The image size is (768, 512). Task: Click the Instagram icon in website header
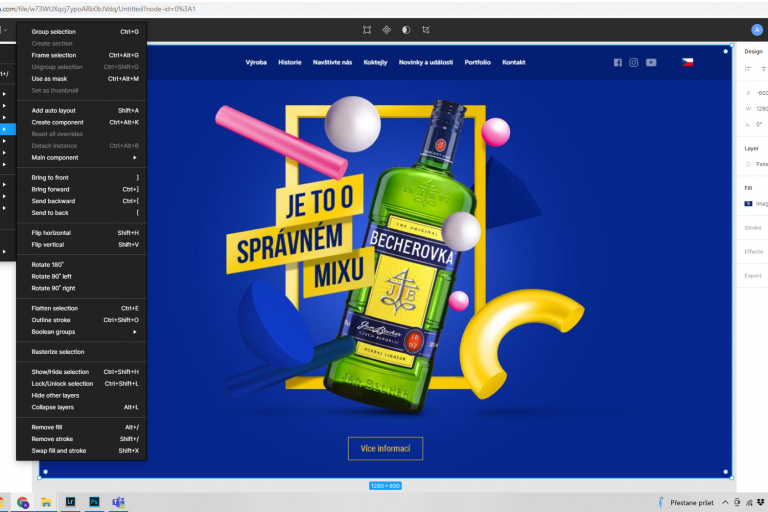click(633, 62)
